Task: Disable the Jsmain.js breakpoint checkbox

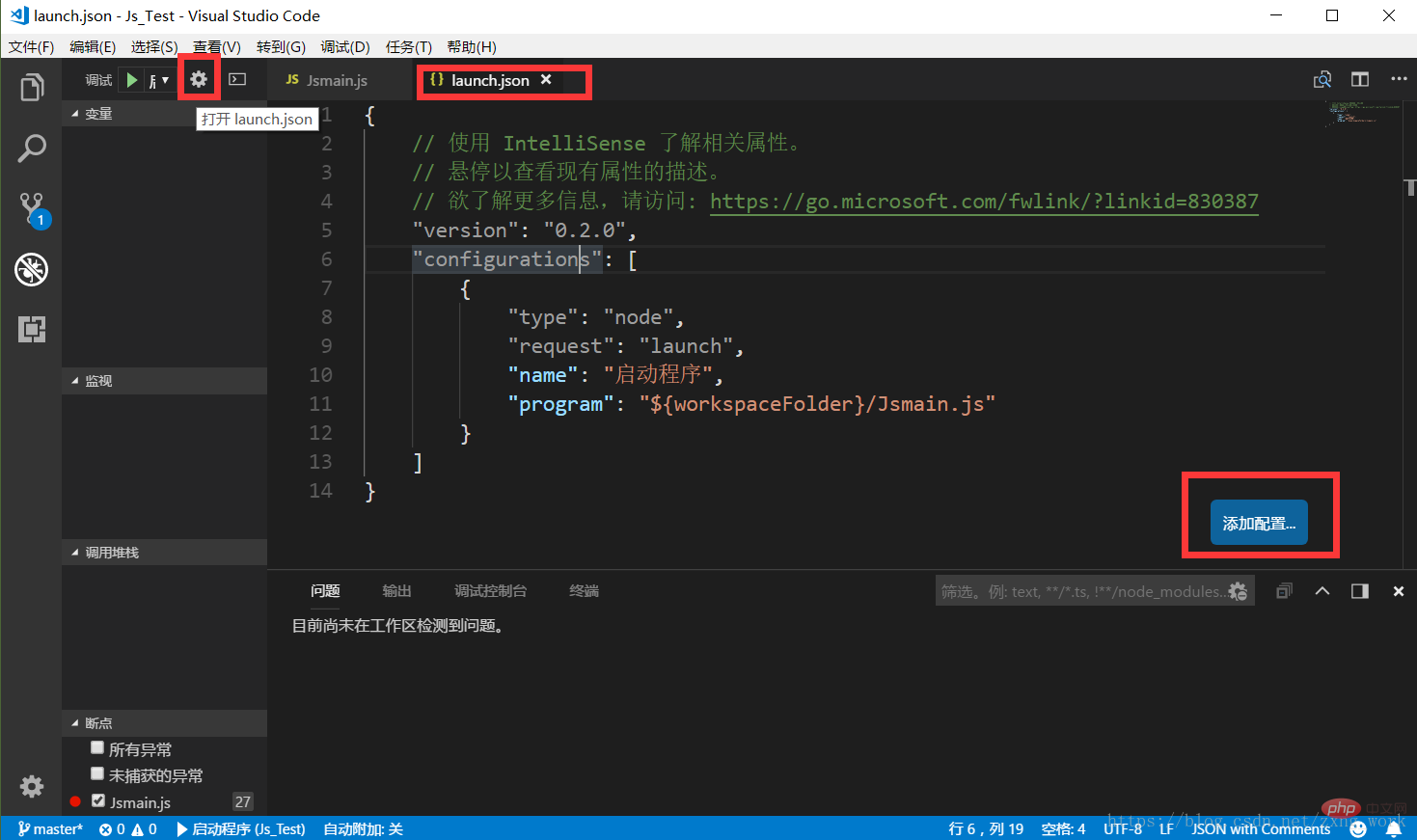Action: click(x=97, y=800)
